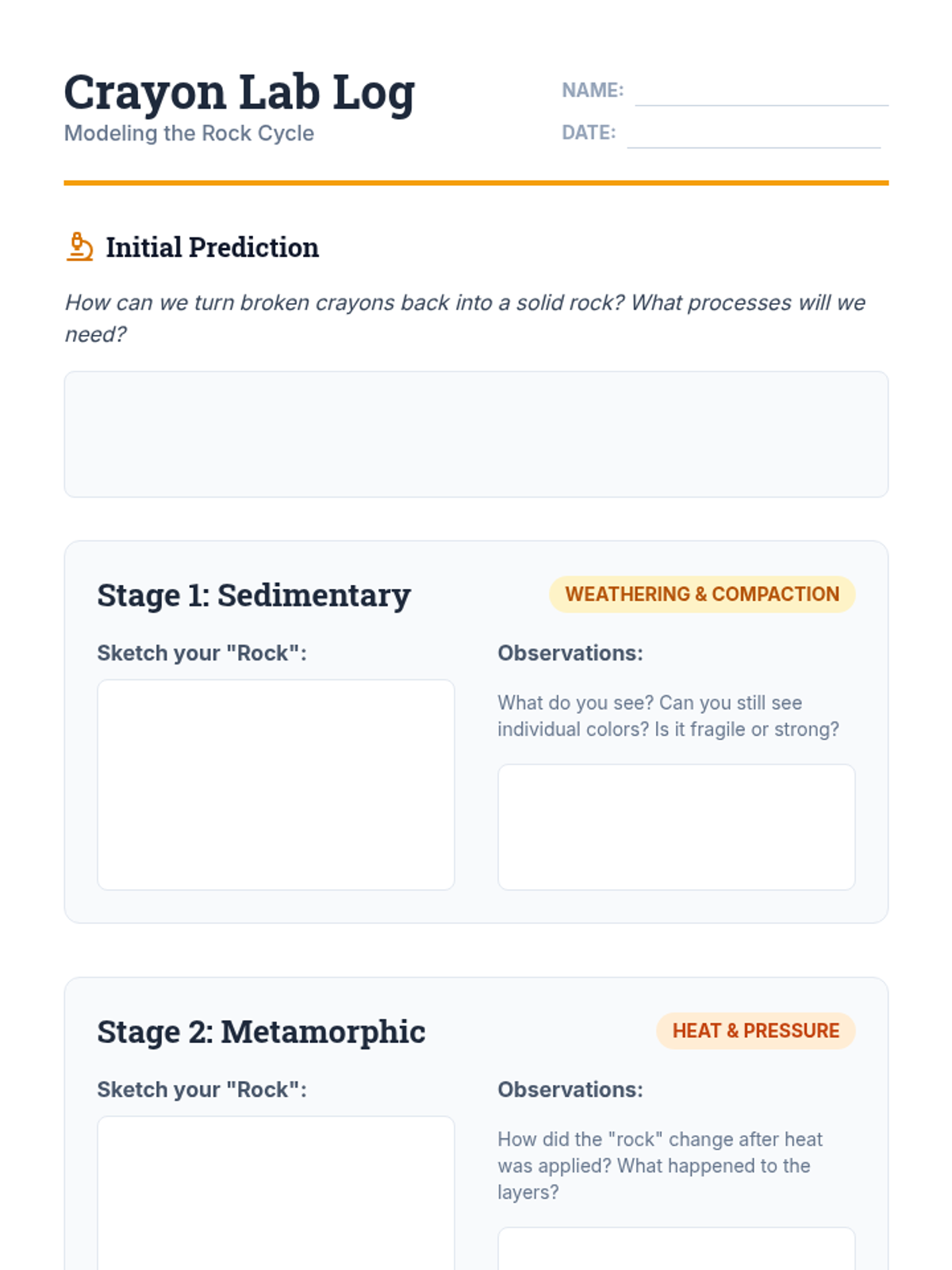The height and width of the screenshot is (1270, 952).
Task: Click the Crayon Lab Log title
Action: coord(240,93)
